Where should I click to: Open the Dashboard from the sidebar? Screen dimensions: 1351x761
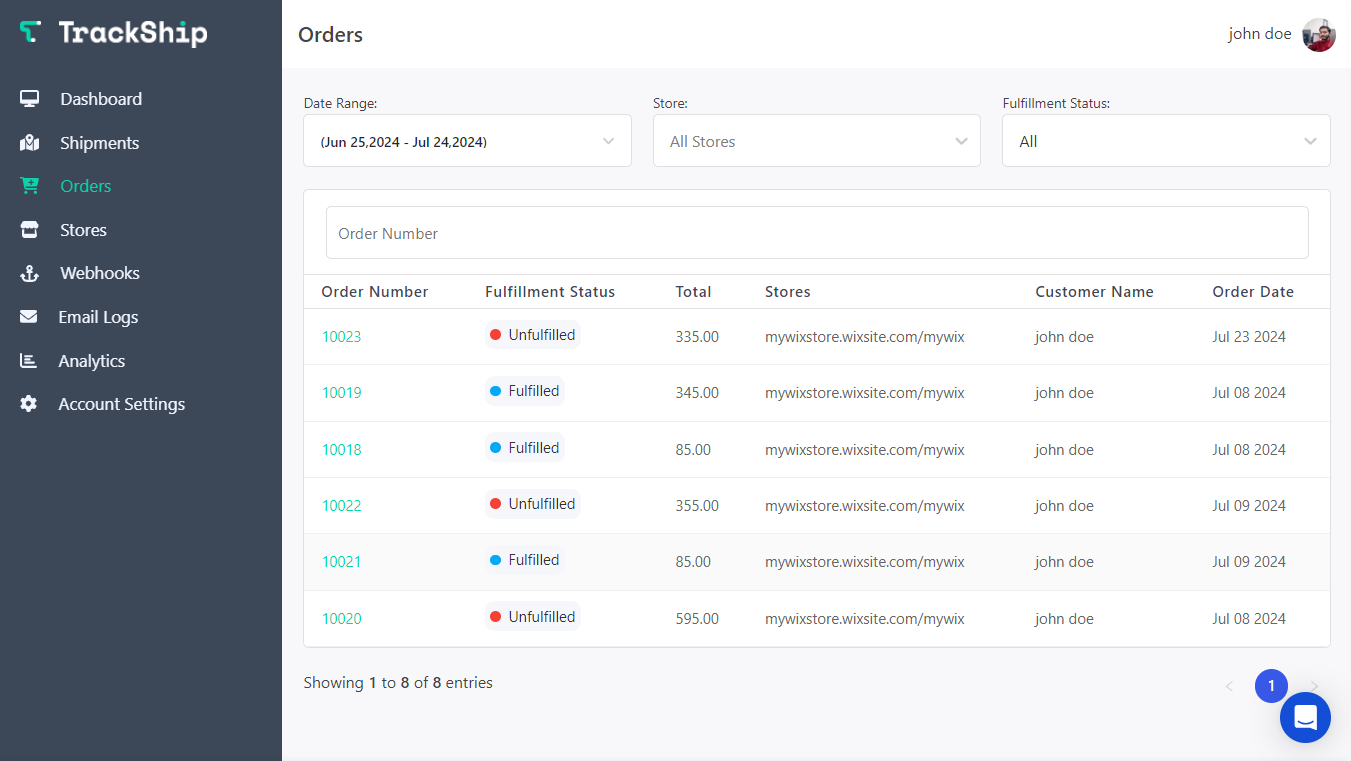101,98
